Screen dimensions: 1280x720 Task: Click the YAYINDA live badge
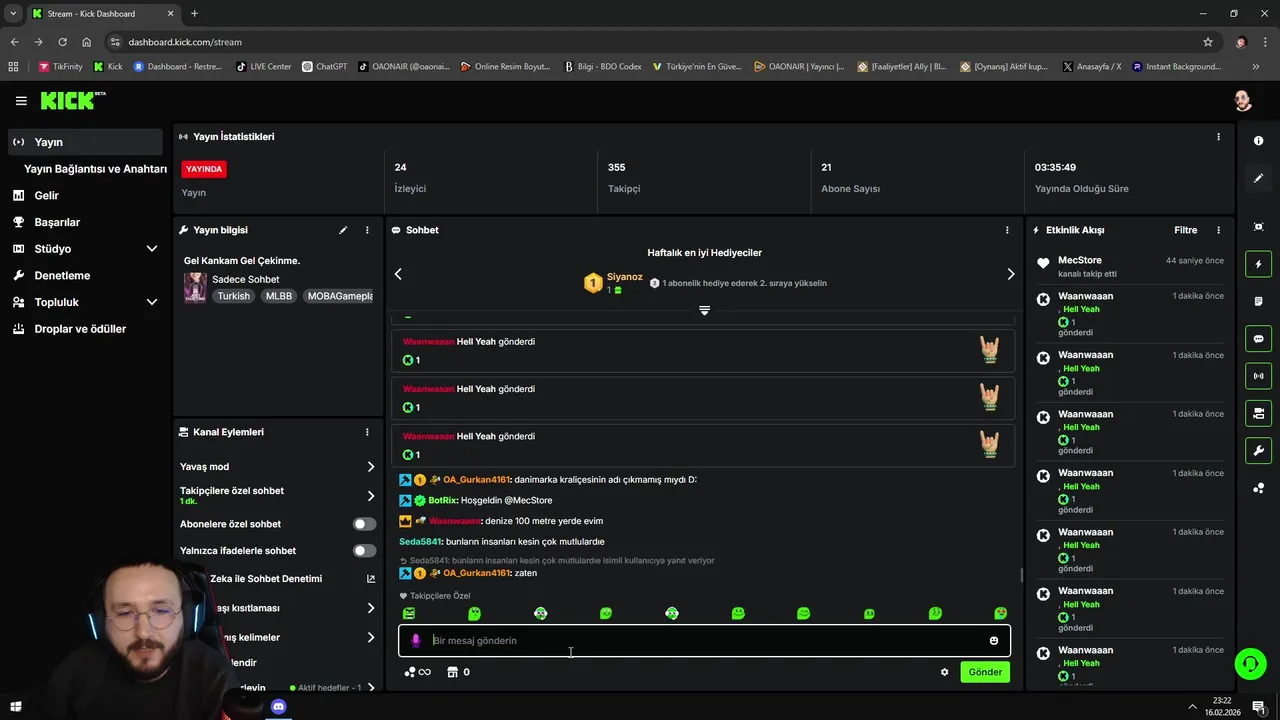pyautogui.click(x=204, y=169)
